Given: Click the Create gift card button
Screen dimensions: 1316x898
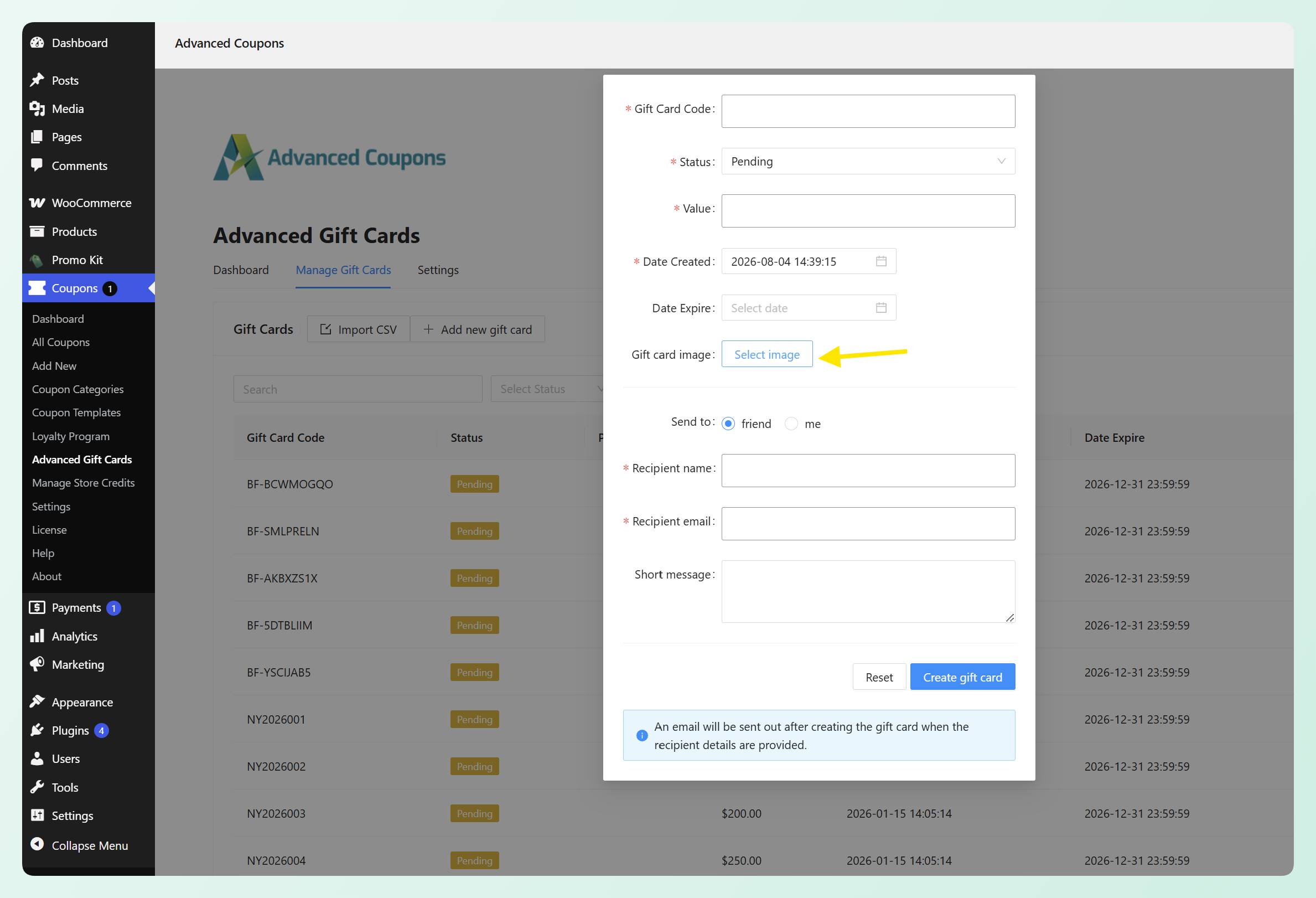Looking at the screenshot, I should coord(962,677).
